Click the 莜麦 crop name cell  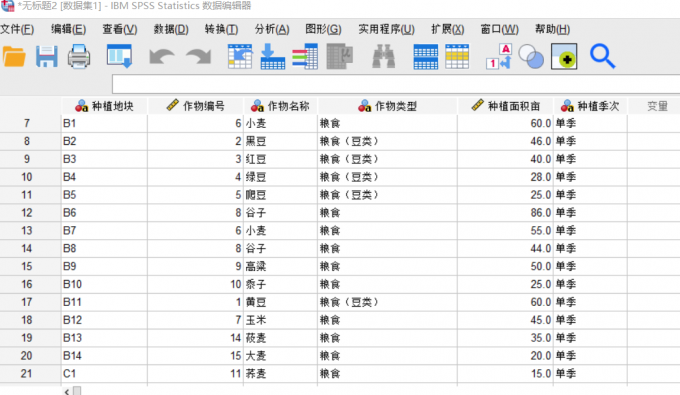[x=280, y=338]
